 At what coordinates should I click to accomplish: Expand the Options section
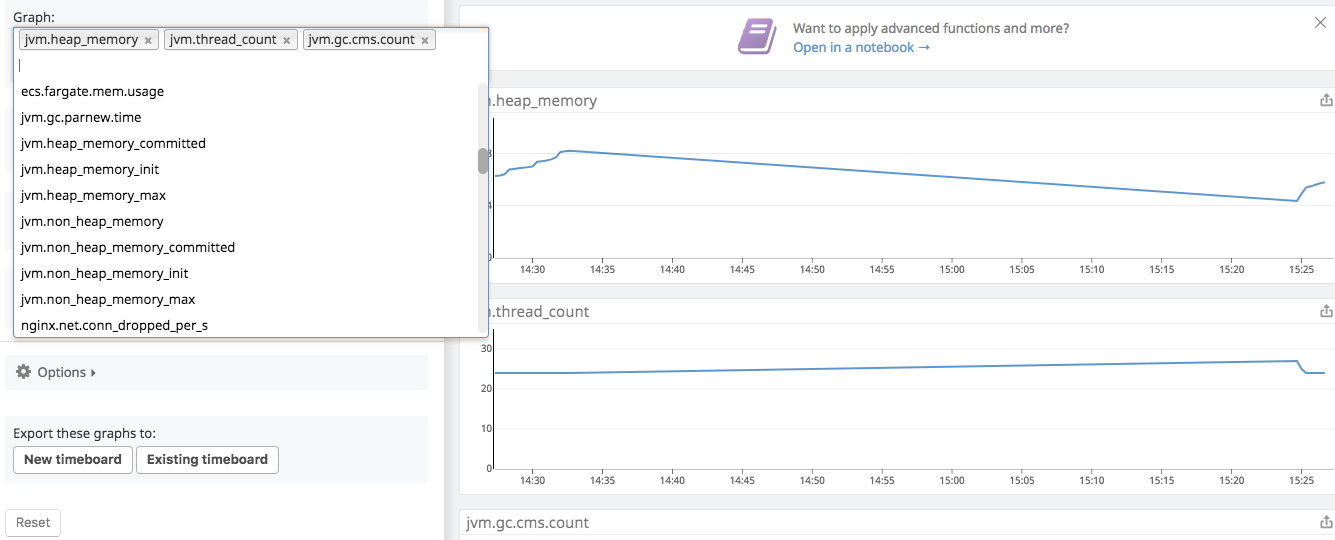56,372
